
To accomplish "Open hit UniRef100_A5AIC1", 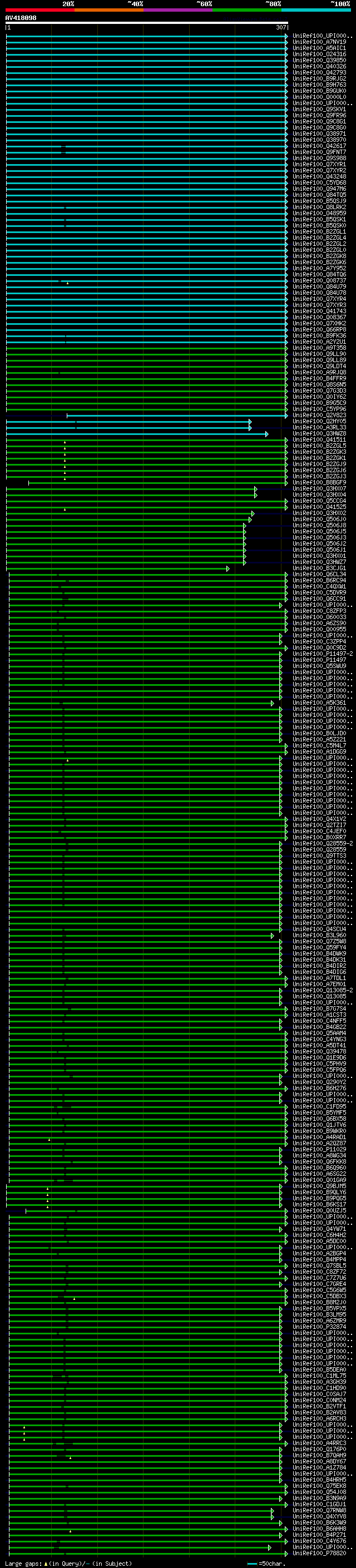I will [x=319, y=48].
